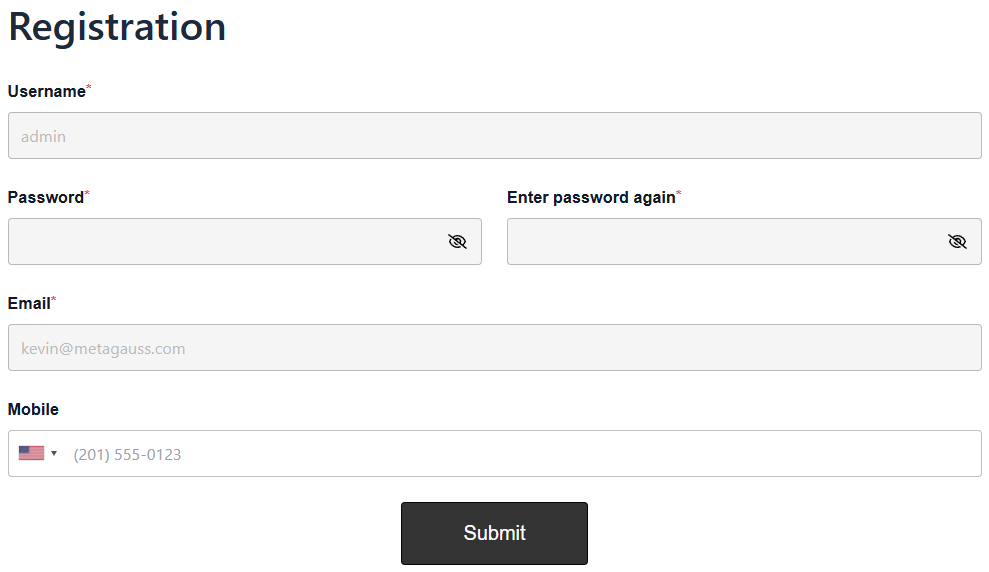Viewport: 989px width, 572px height.
Task: Focus the Email input field
Action: (x=494, y=348)
